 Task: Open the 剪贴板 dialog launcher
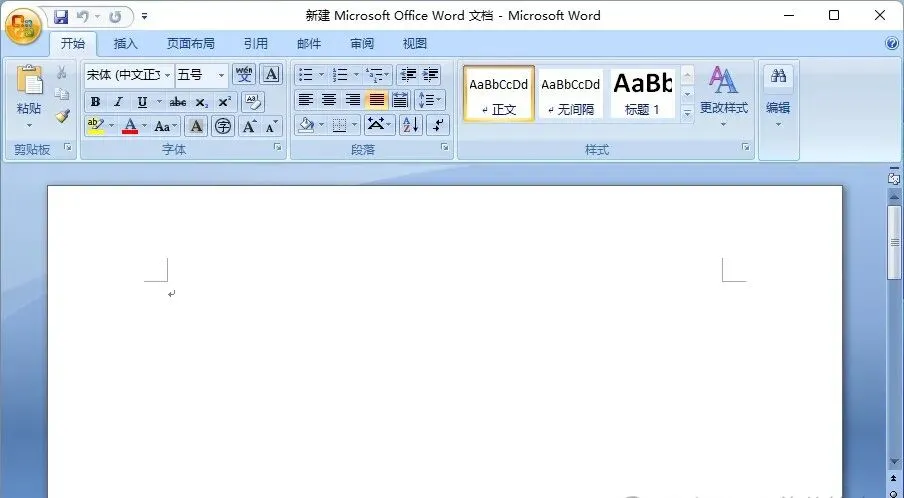[x=68, y=148]
